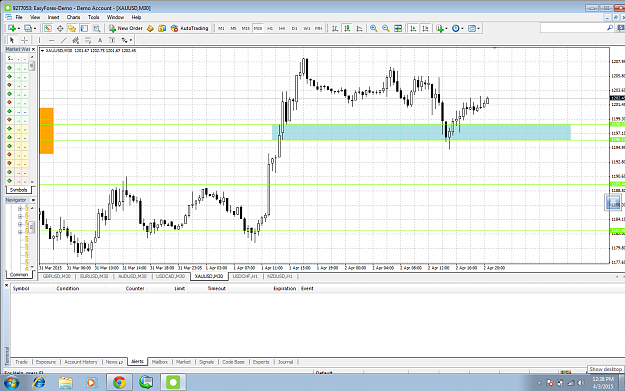625x391 pixels.
Task: Switch the chart to M15 timeframe
Action: [x=246, y=28]
